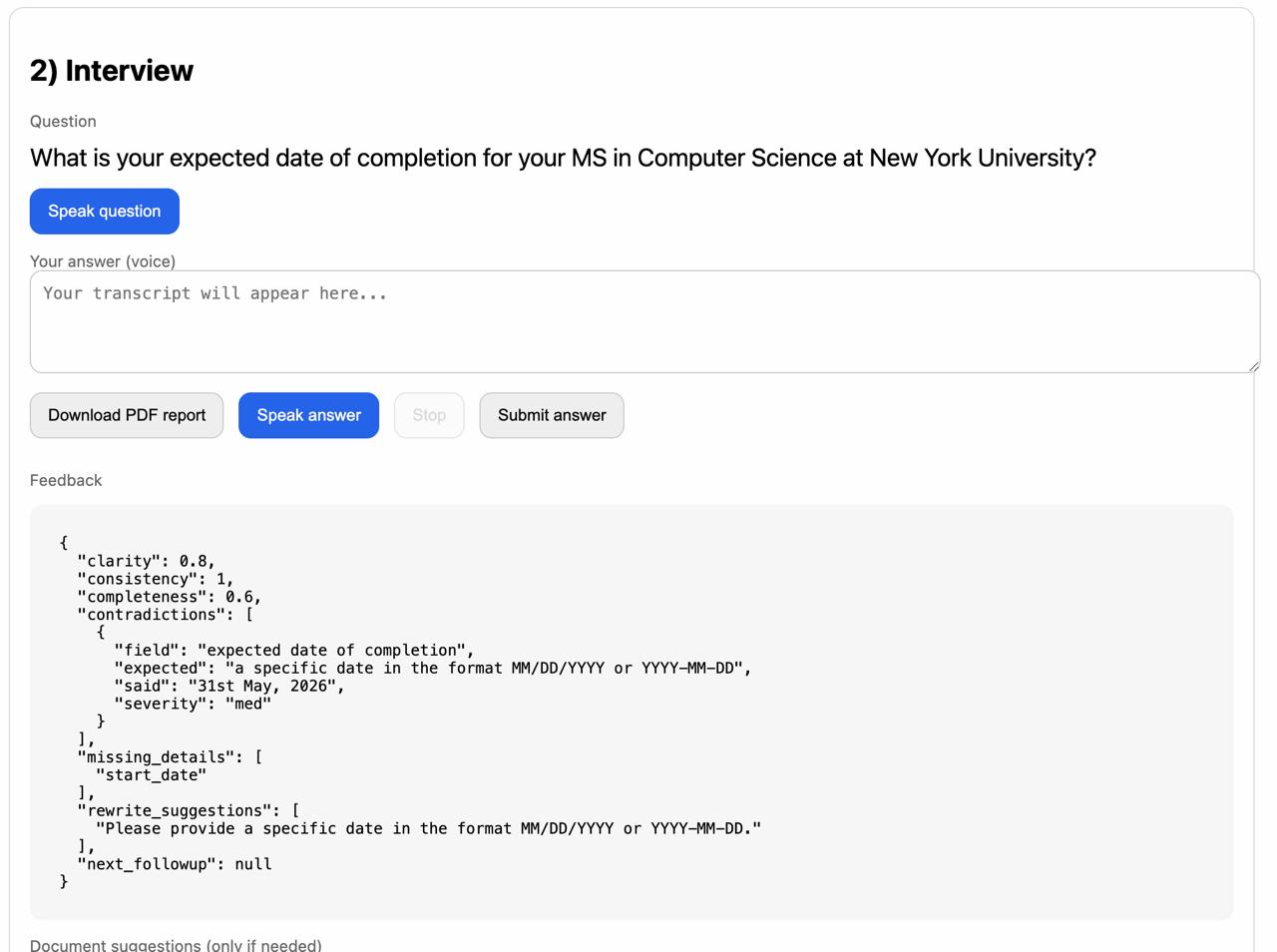Click the "Question" label
The image size is (1277, 952).
tap(63, 122)
